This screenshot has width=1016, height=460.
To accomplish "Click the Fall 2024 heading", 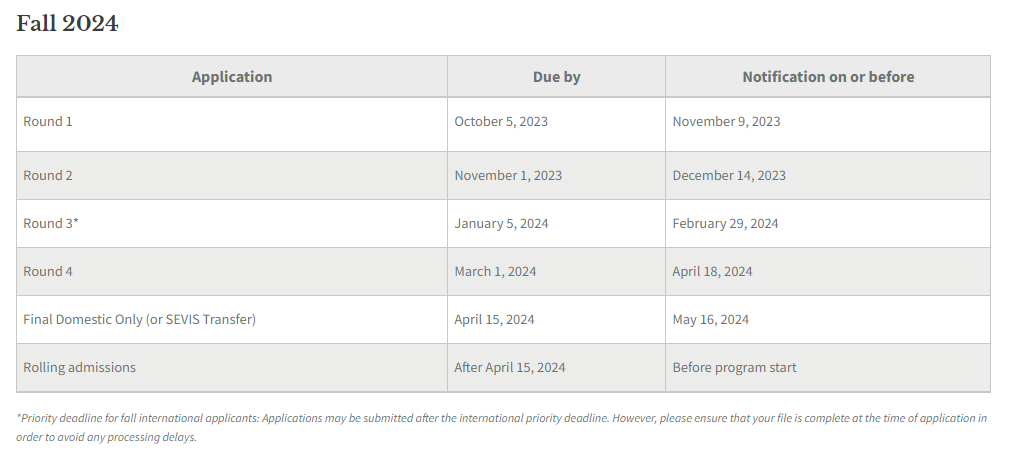I will [x=67, y=24].
